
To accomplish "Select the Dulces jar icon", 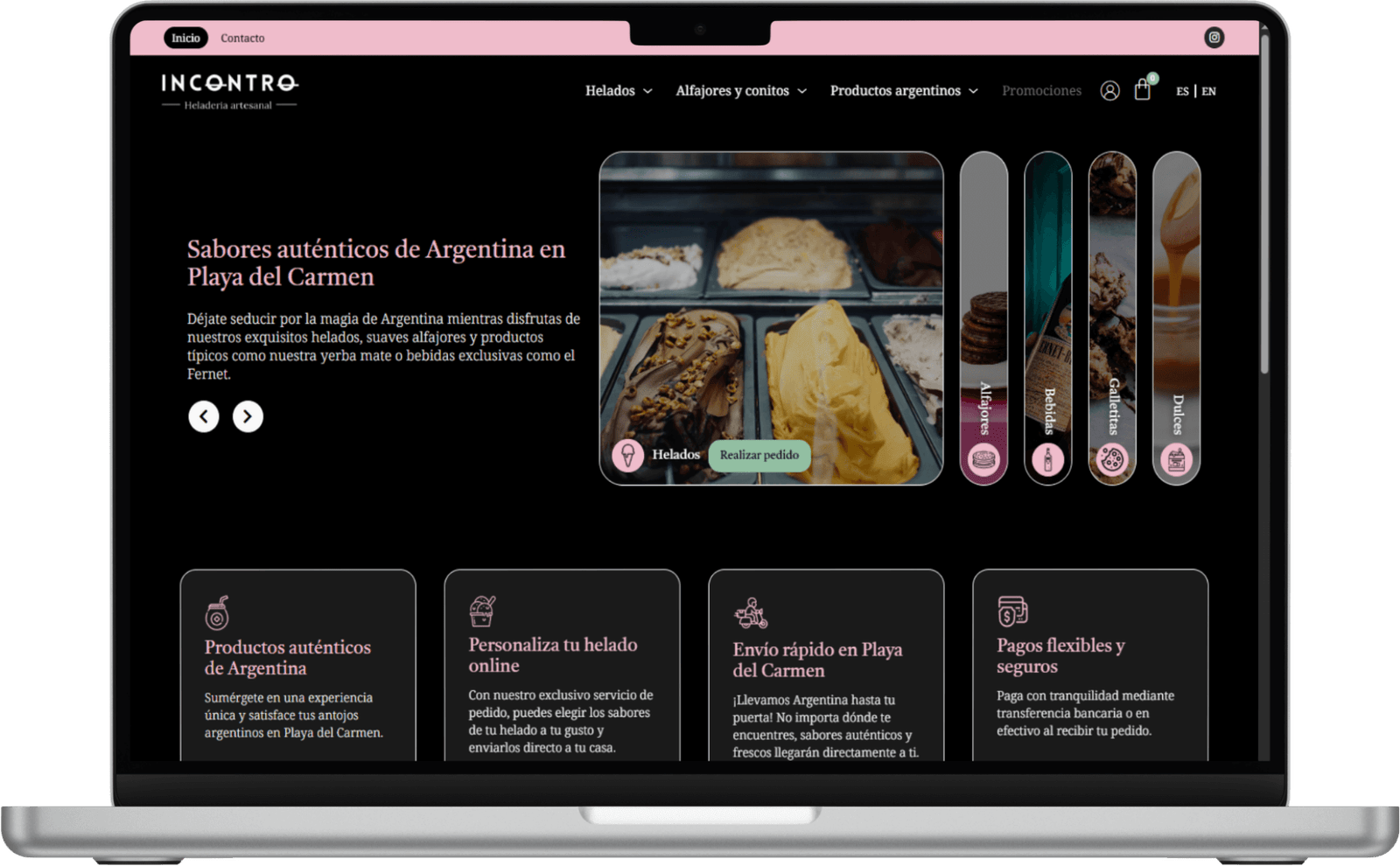I will pos(1176,459).
